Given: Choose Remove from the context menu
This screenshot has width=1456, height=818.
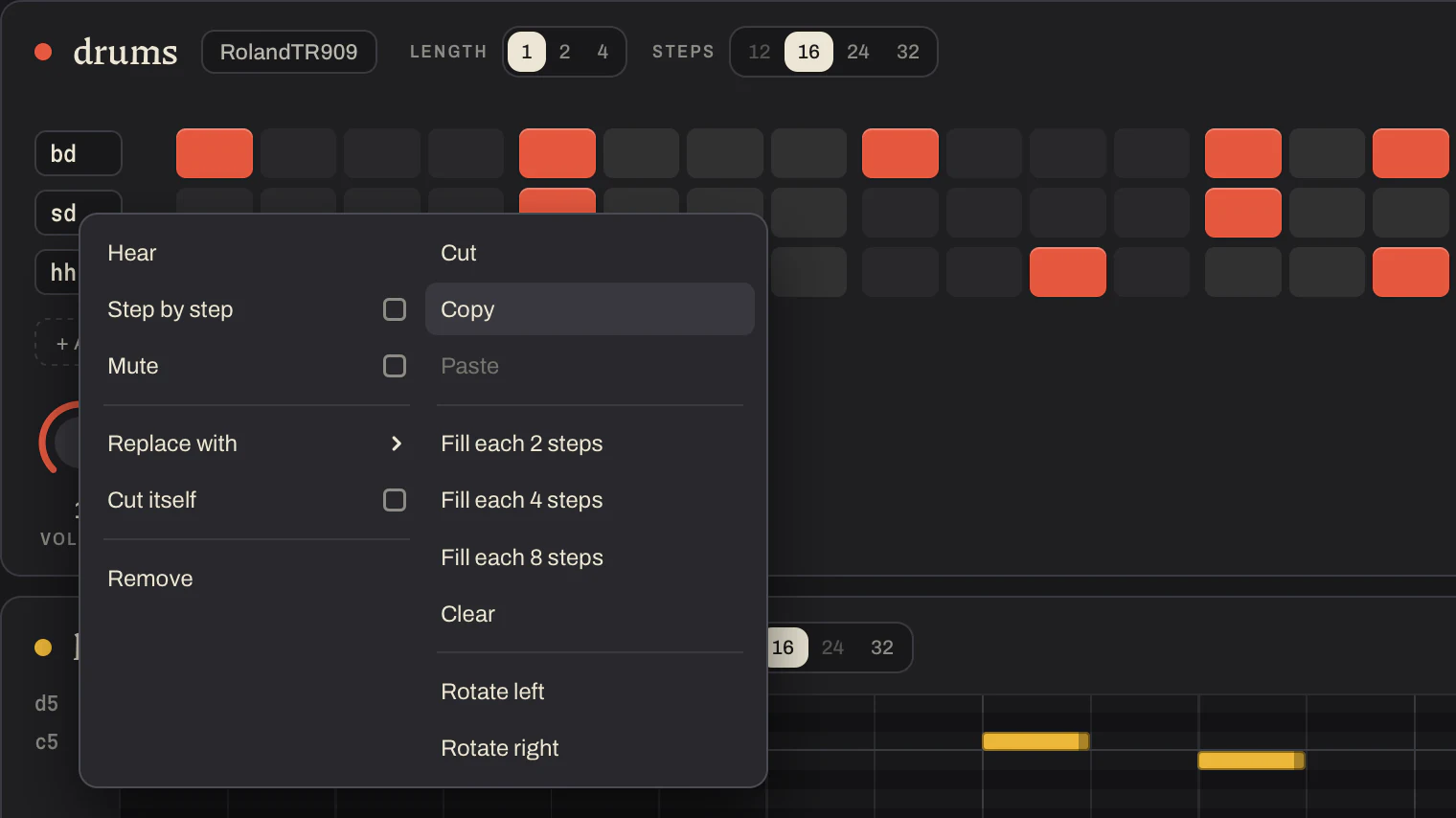Looking at the screenshot, I should point(150,579).
